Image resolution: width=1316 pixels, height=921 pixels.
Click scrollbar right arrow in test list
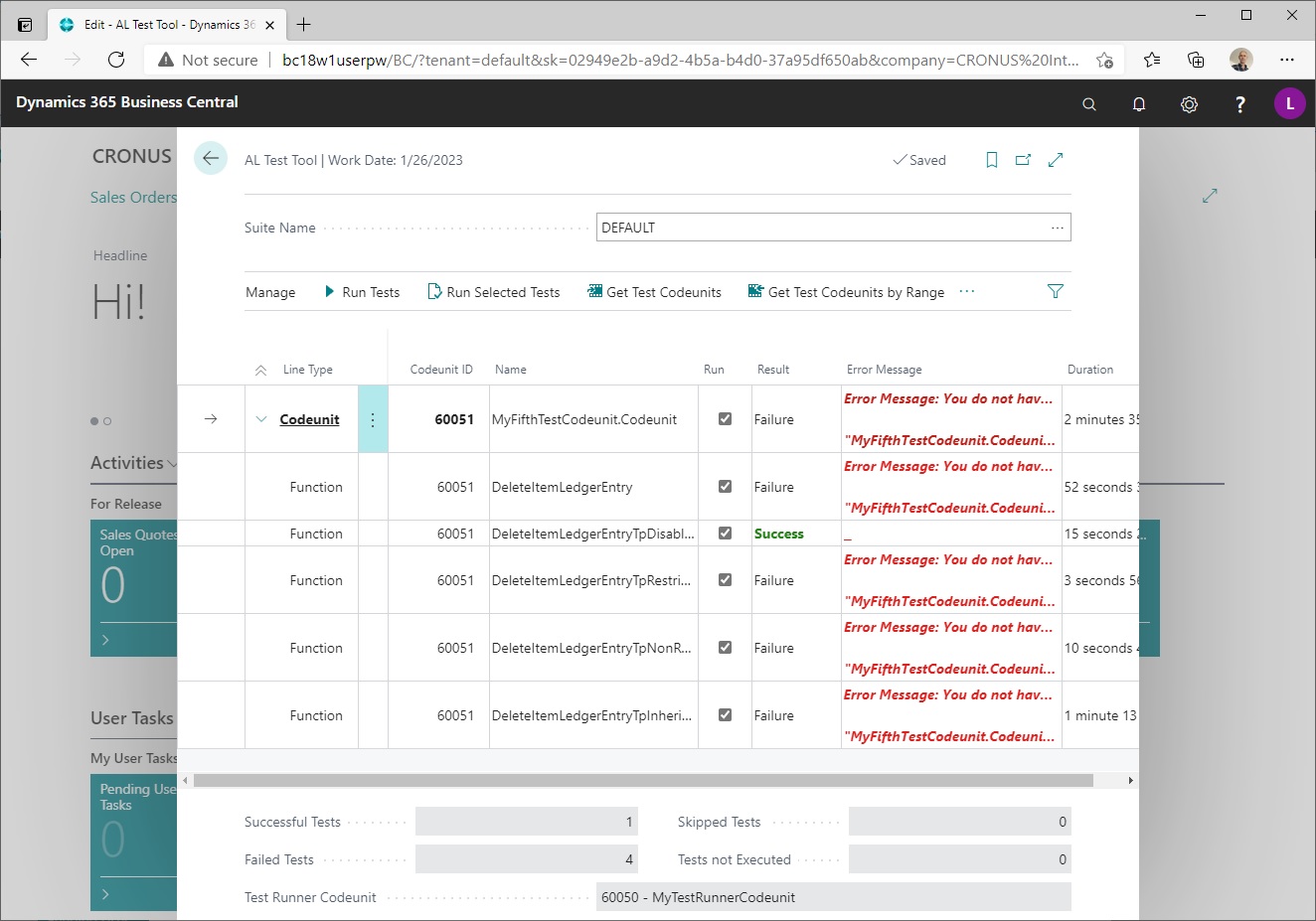pyautogui.click(x=1130, y=781)
